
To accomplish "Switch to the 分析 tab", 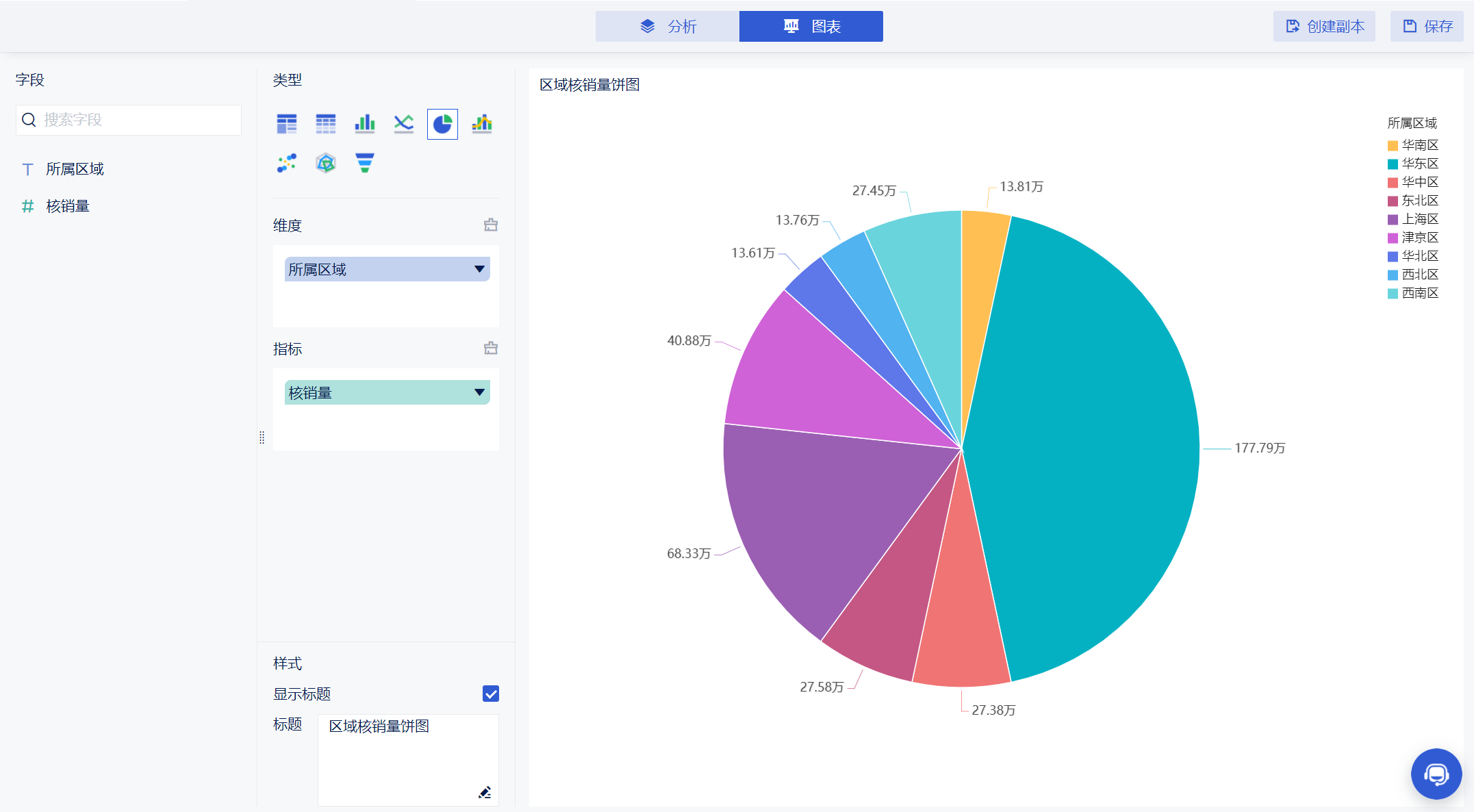I will point(668,27).
